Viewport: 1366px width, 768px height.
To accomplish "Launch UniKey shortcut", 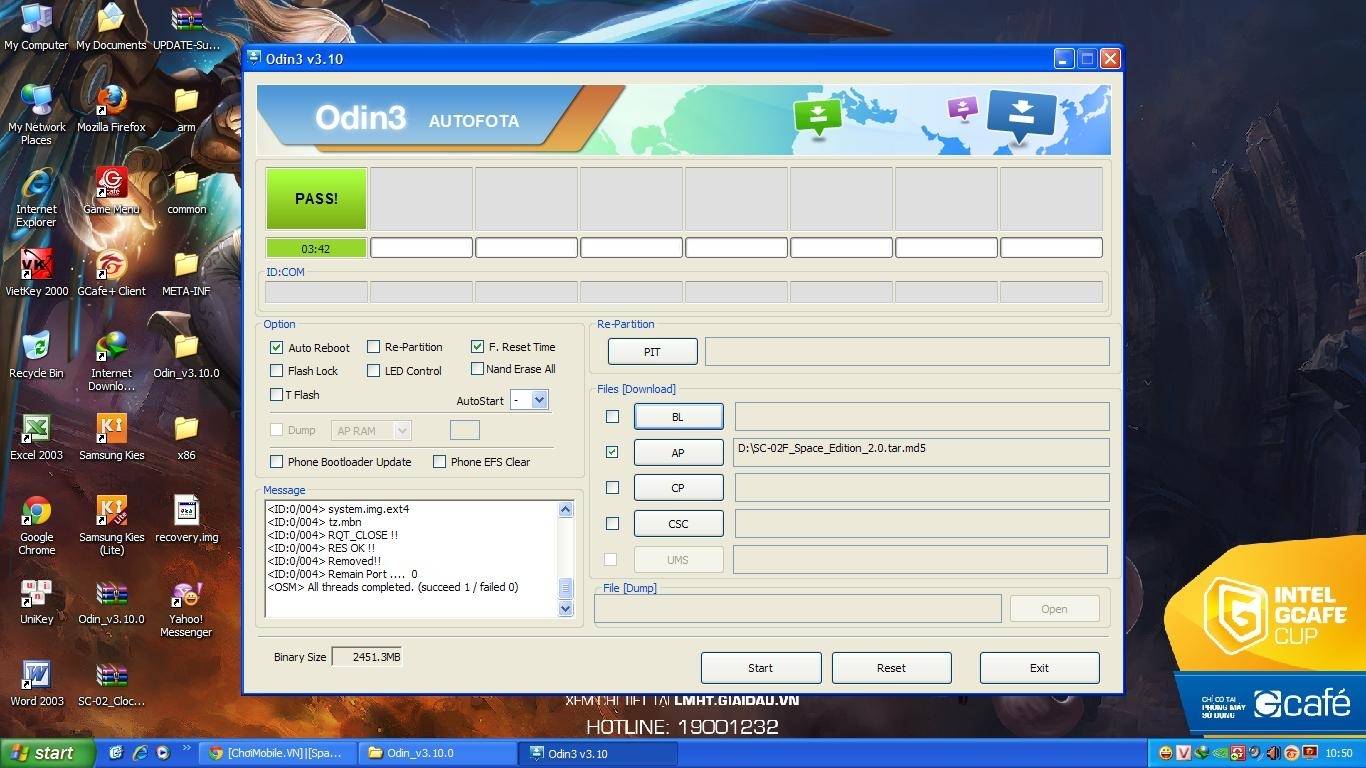I will pos(36,600).
